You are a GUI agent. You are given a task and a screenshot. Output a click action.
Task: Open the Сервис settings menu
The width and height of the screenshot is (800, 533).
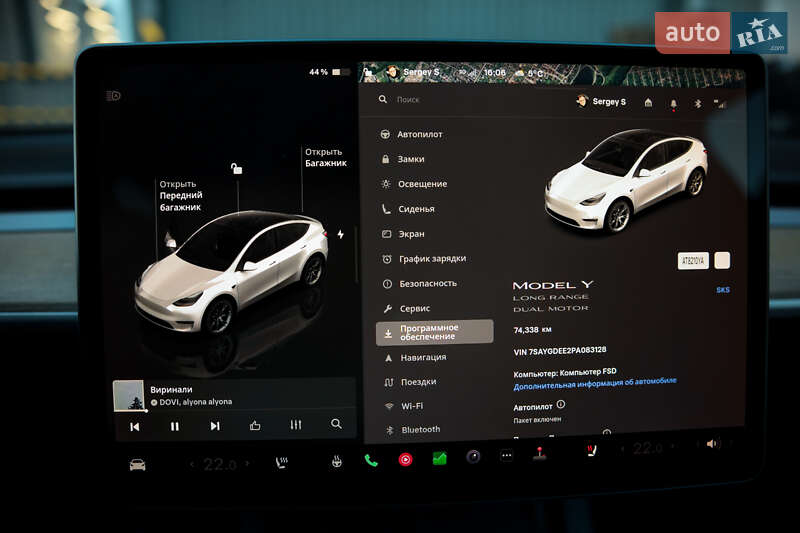click(407, 309)
